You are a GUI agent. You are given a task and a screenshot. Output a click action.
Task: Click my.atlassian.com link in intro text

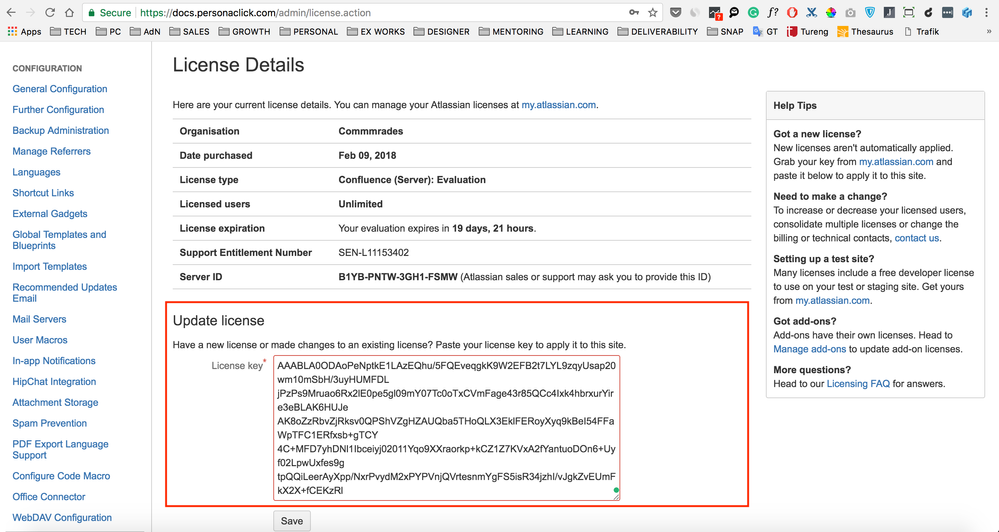tap(559, 105)
